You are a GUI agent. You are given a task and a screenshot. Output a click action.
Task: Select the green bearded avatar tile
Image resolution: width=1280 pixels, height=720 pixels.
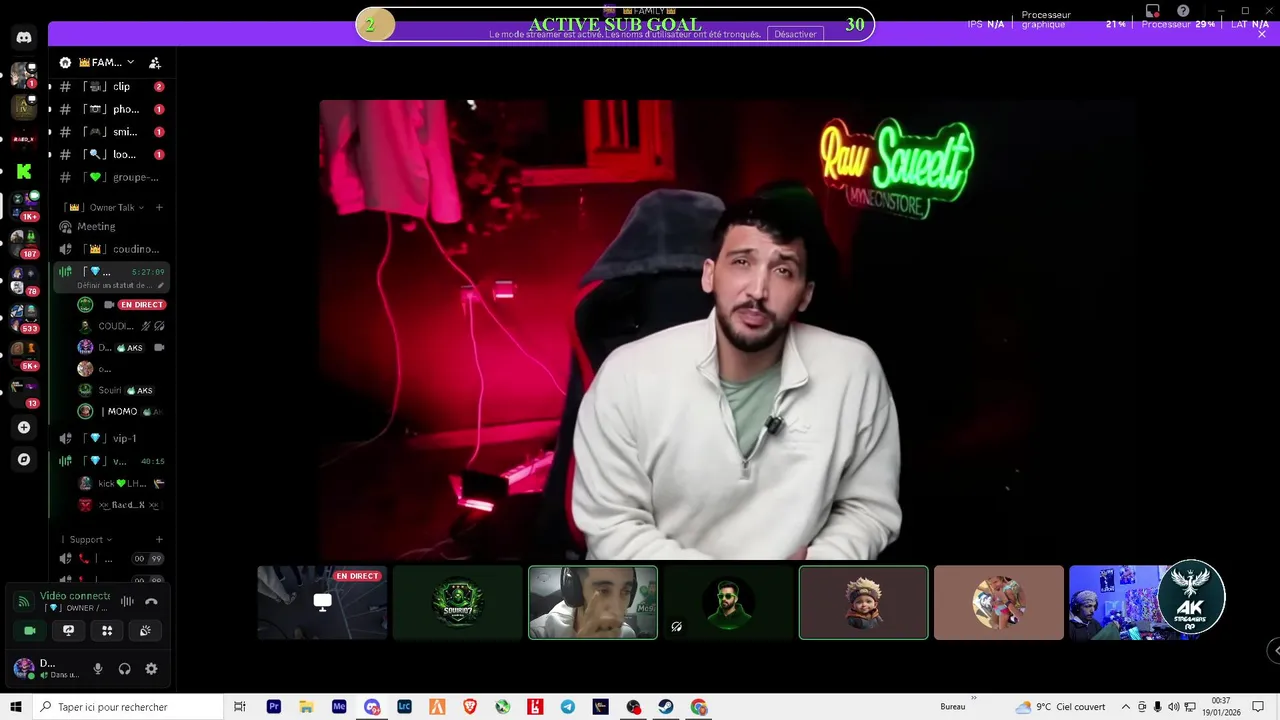point(728,602)
